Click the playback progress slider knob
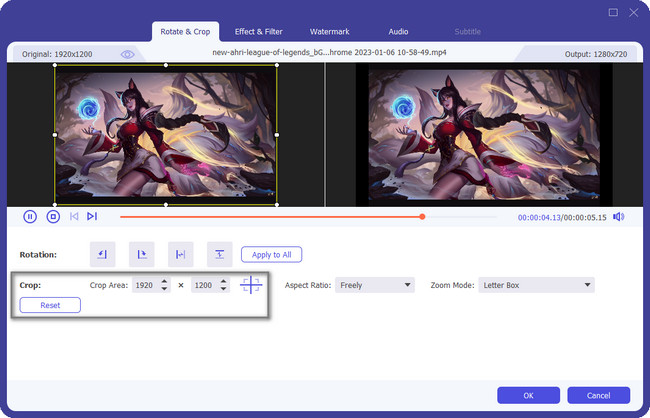 tap(422, 217)
